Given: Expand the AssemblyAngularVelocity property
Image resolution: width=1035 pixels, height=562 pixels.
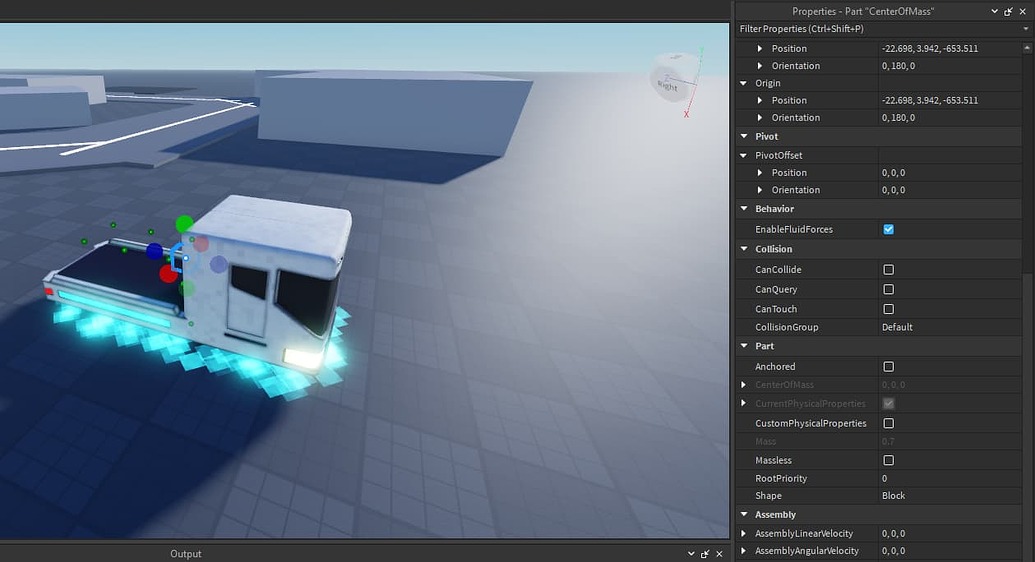Looking at the screenshot, I should (x=744, y=551).
